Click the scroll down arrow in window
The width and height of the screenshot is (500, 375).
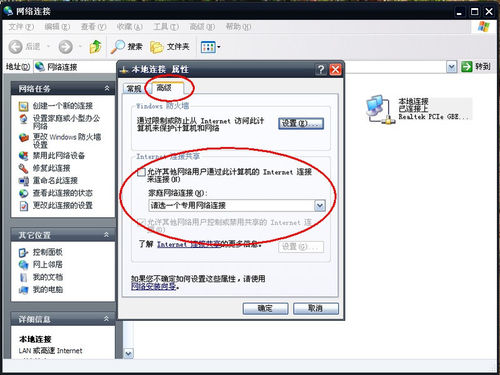coord(129,353)
